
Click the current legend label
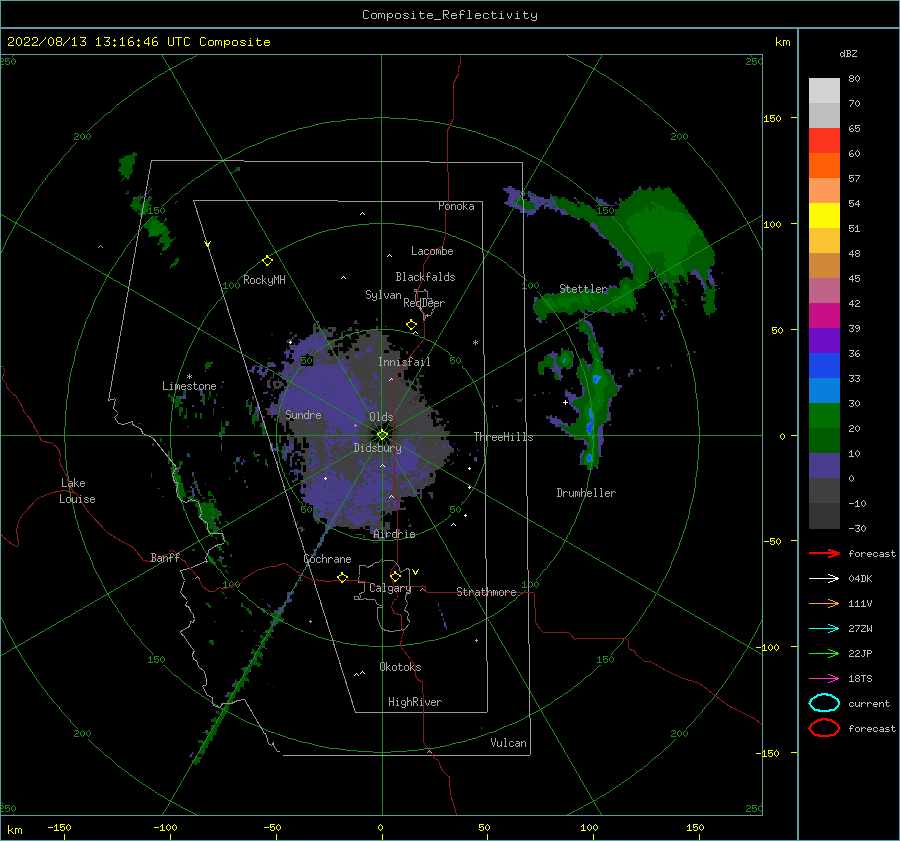(868, 704)
